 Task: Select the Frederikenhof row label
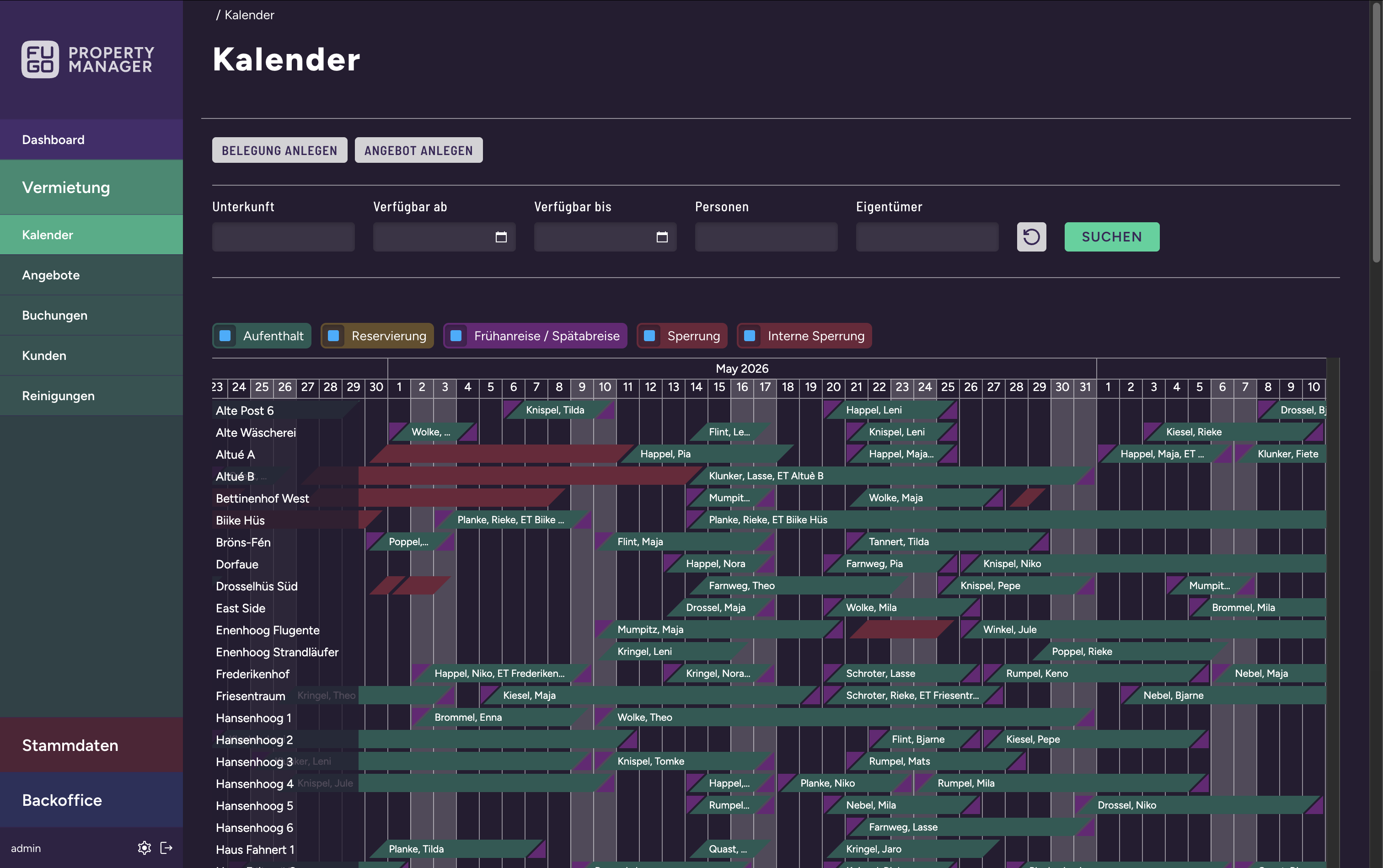click(252, 674)
